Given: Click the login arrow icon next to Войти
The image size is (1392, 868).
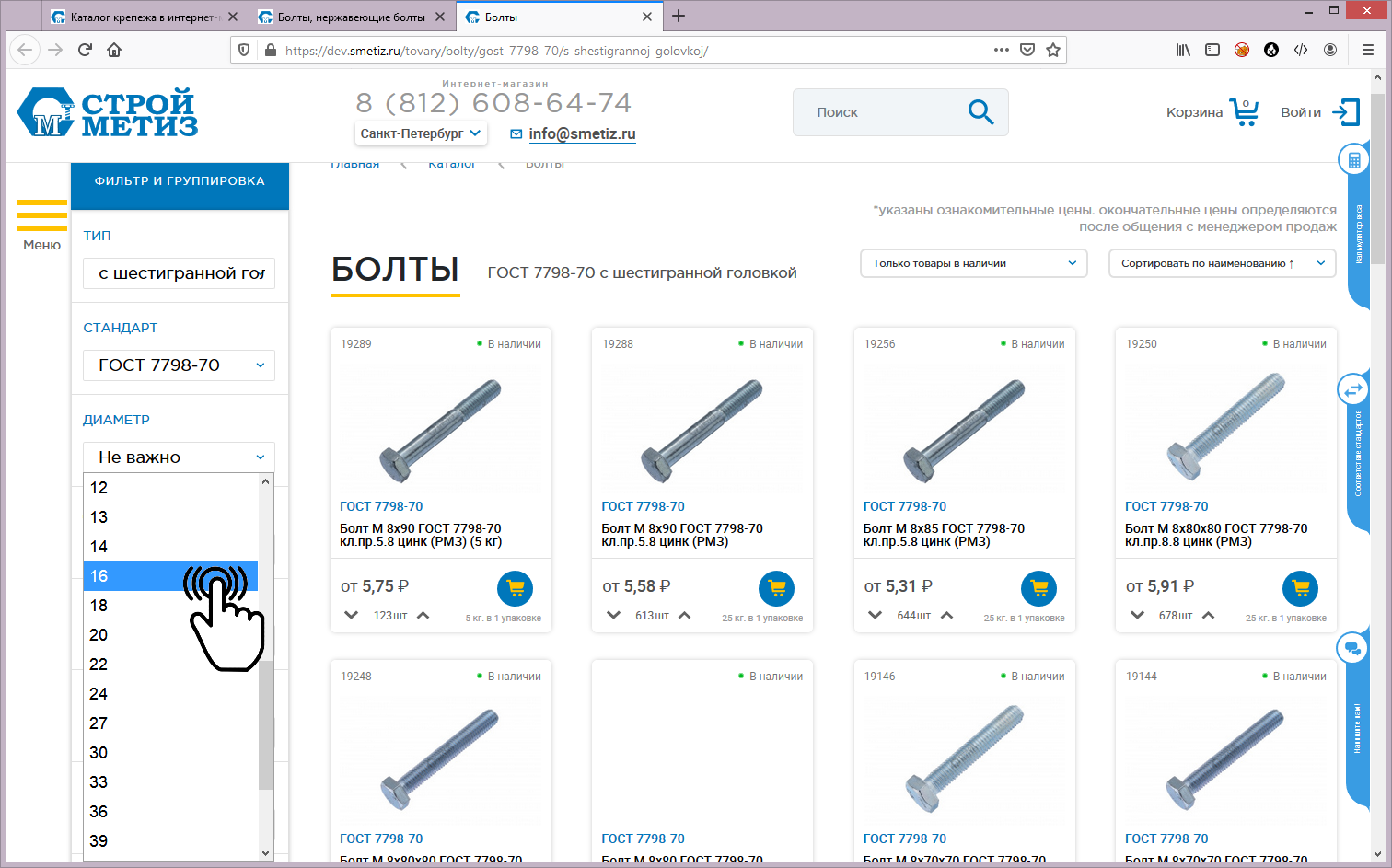Looking at the screenshot, I should (x=1346, y=112).
